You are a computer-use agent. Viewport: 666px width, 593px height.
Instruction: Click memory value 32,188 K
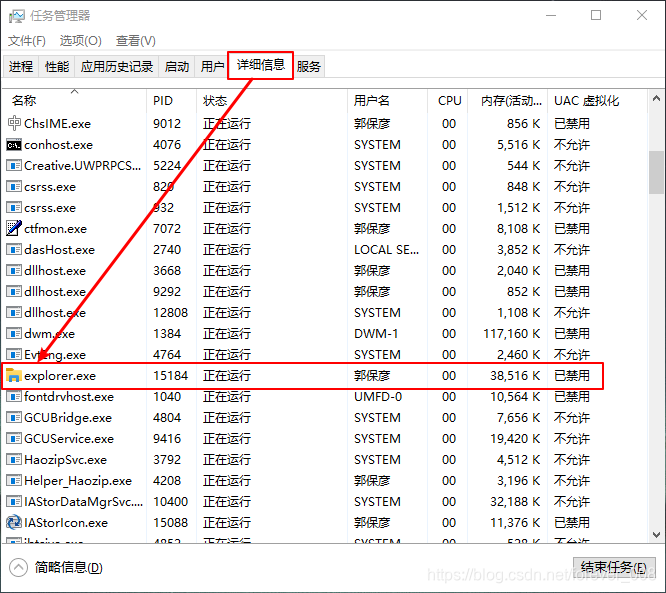(x=515, y=502)
